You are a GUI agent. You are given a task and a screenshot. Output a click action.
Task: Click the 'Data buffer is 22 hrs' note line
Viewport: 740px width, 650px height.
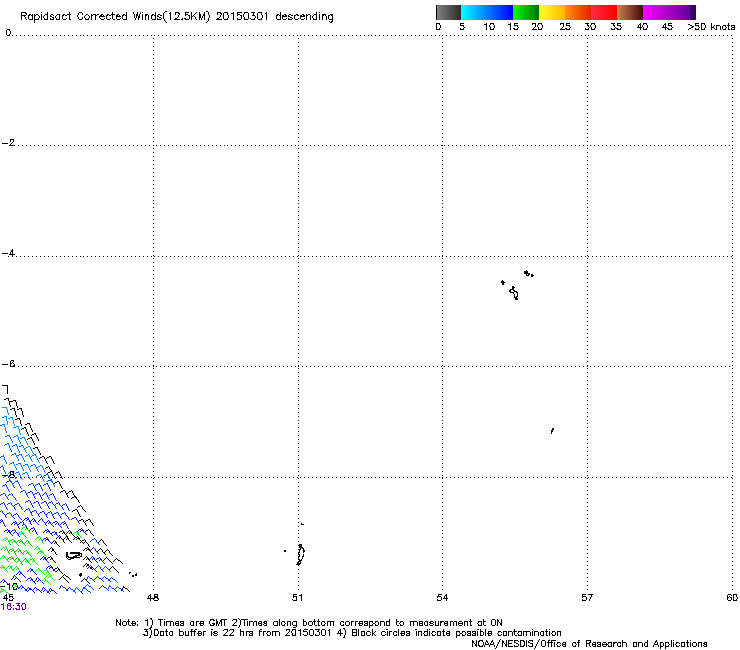[x=352, y=633]
